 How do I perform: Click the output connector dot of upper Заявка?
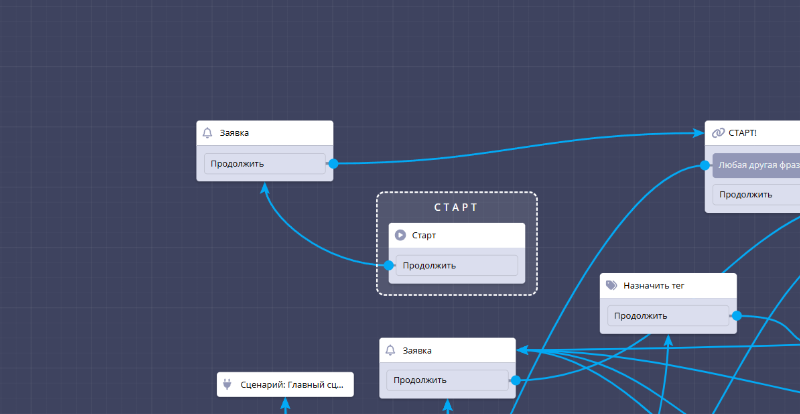point(333,163)
